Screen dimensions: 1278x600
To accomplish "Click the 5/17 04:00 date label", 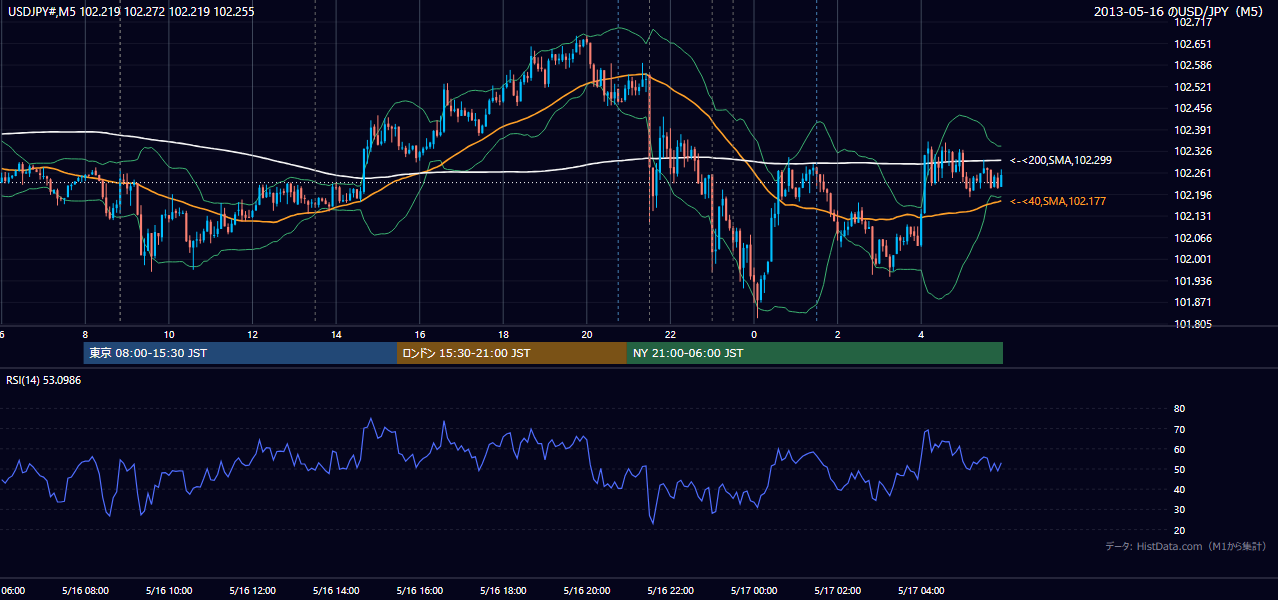I will pyautogui.click(x=920, y=590).
